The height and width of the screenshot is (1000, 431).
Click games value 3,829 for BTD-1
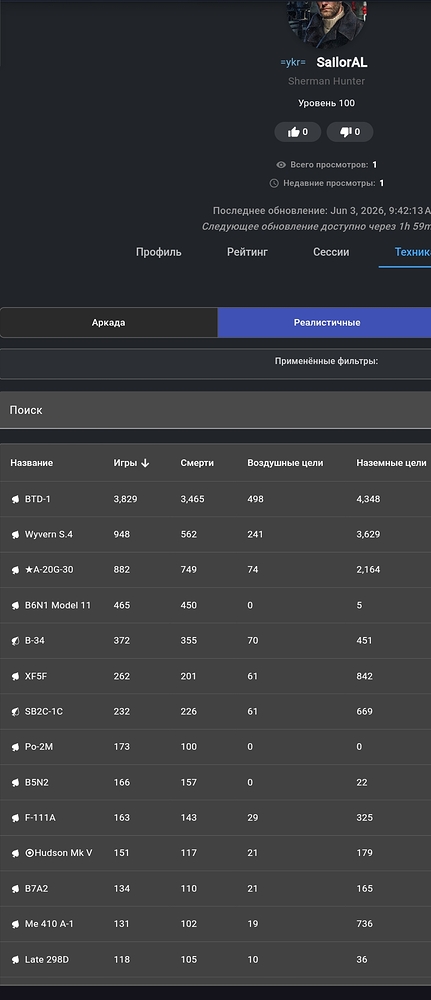[x=126, y=499]
